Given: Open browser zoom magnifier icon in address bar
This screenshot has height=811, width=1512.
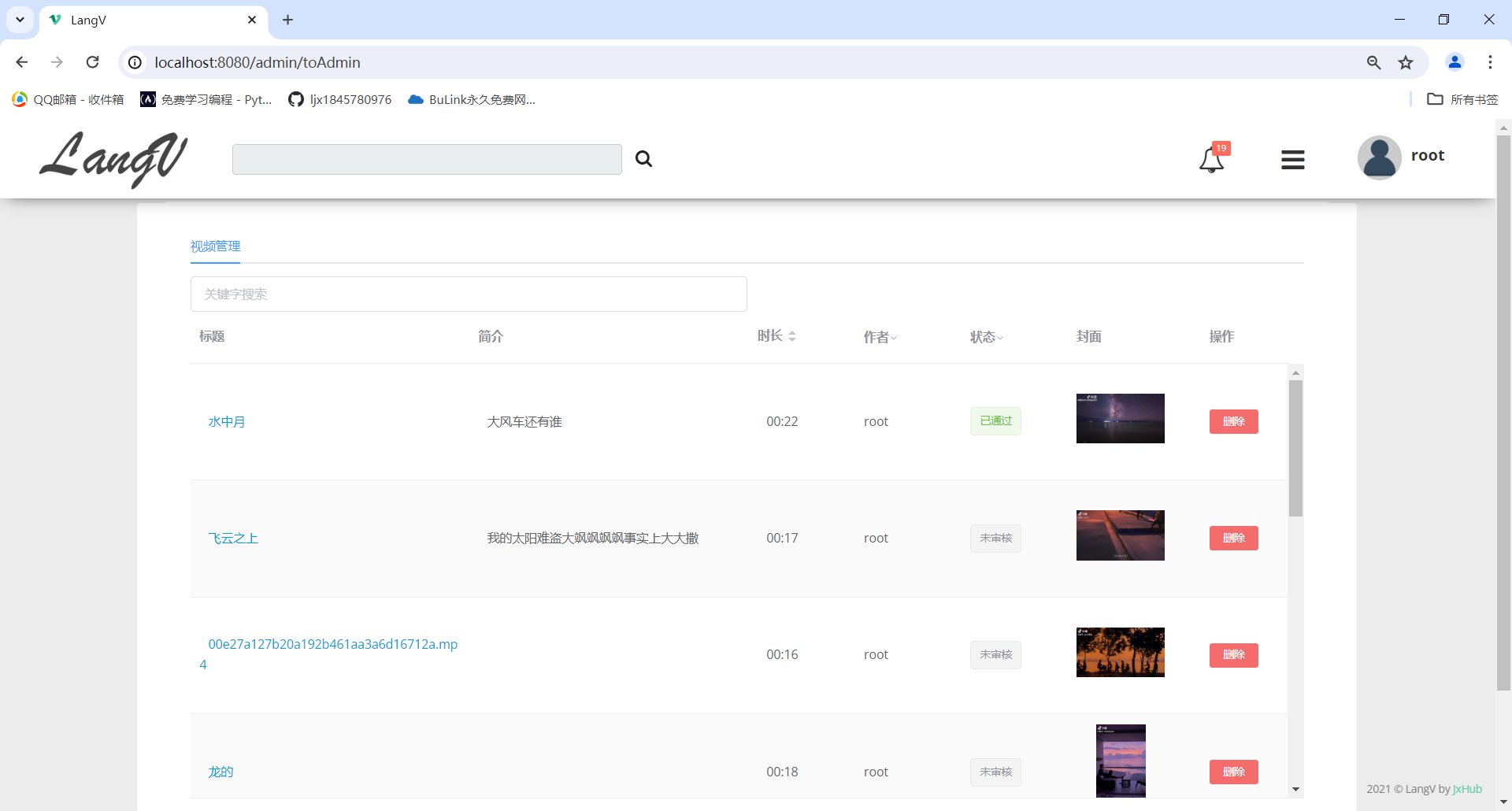Looking at the screenshot, I should pyautogui.click(x=1373, y=62).
